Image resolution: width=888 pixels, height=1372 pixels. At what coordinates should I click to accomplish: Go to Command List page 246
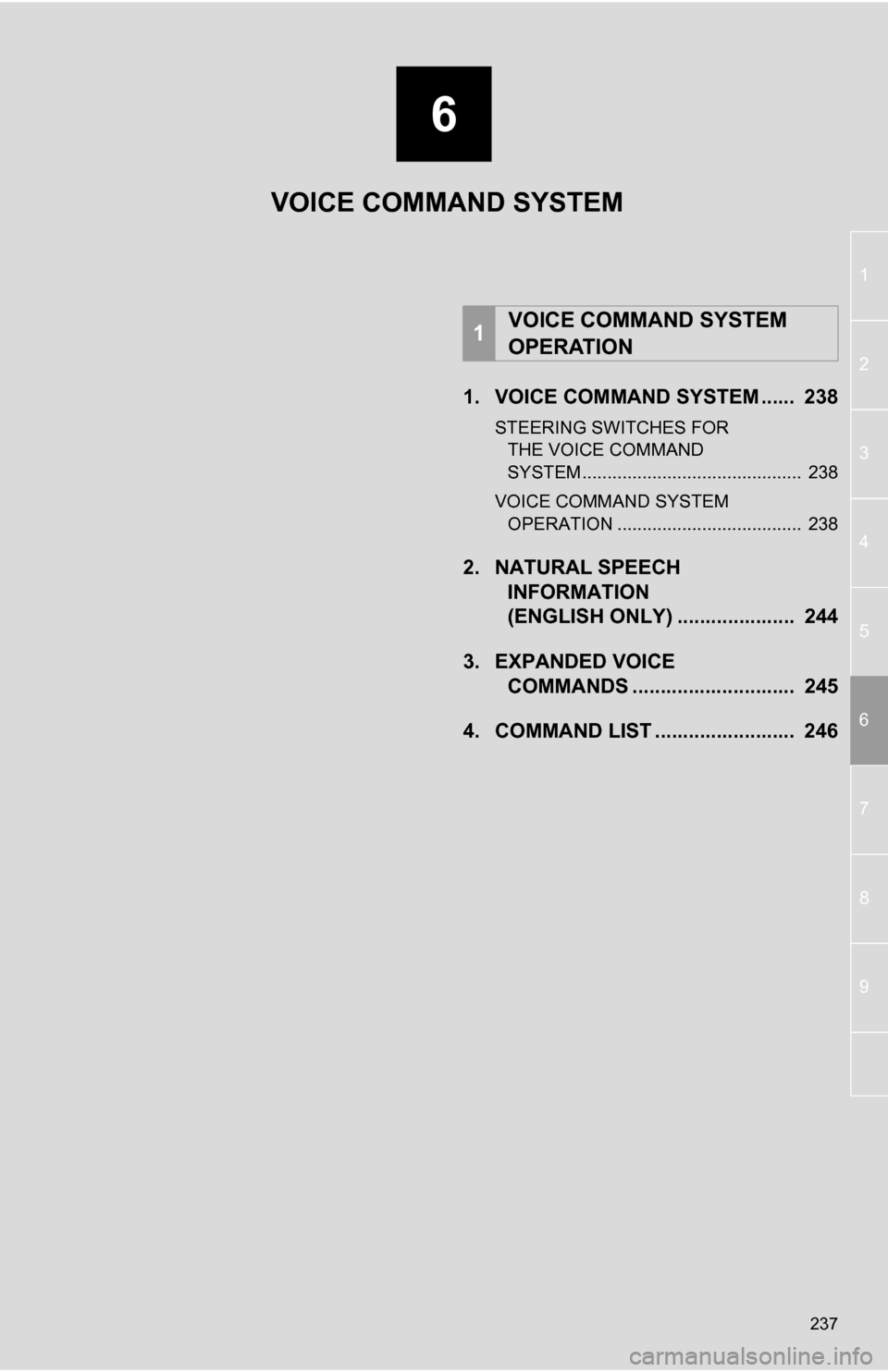[650, 731]
